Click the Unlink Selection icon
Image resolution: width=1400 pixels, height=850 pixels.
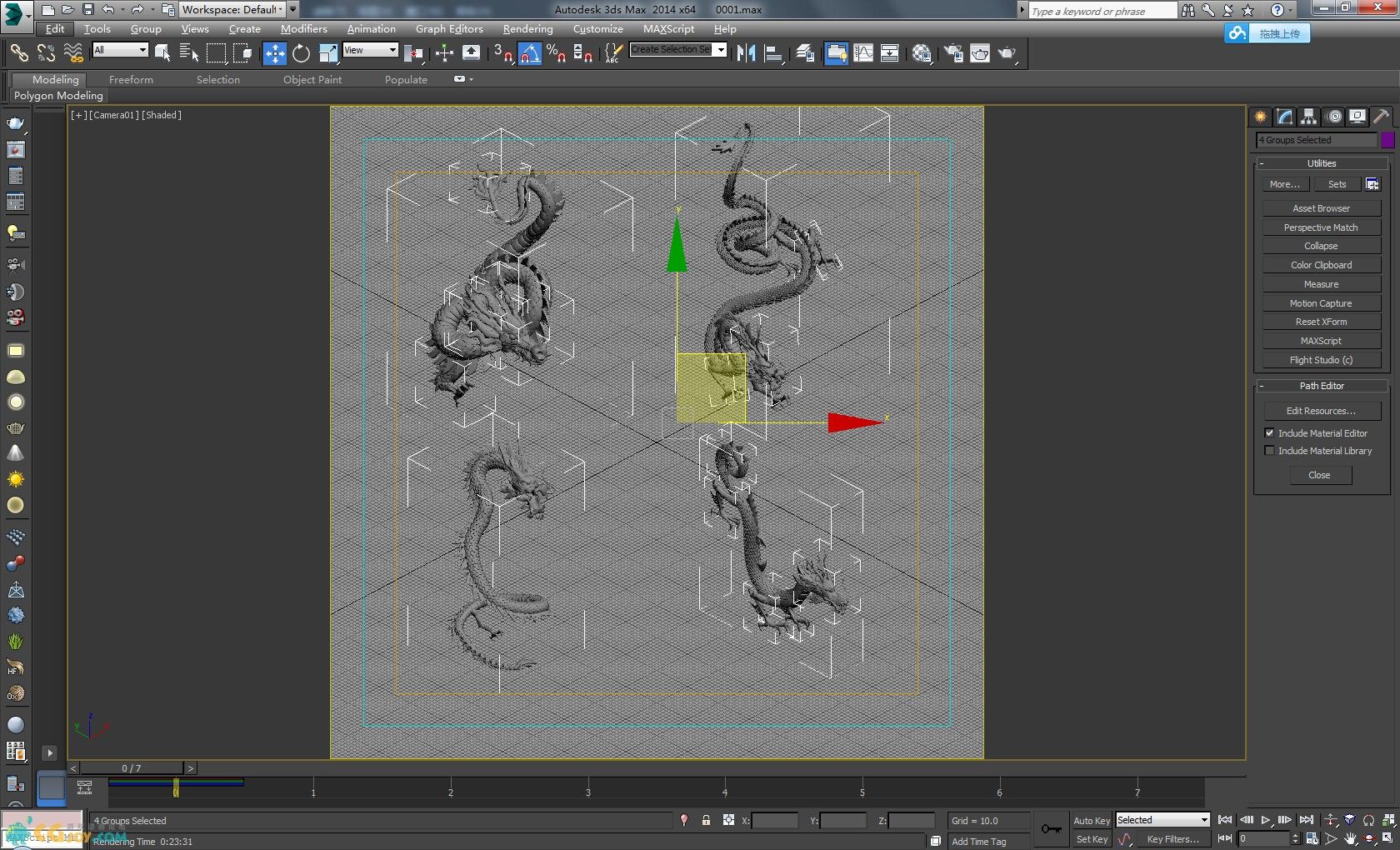(x=46, y=53)
